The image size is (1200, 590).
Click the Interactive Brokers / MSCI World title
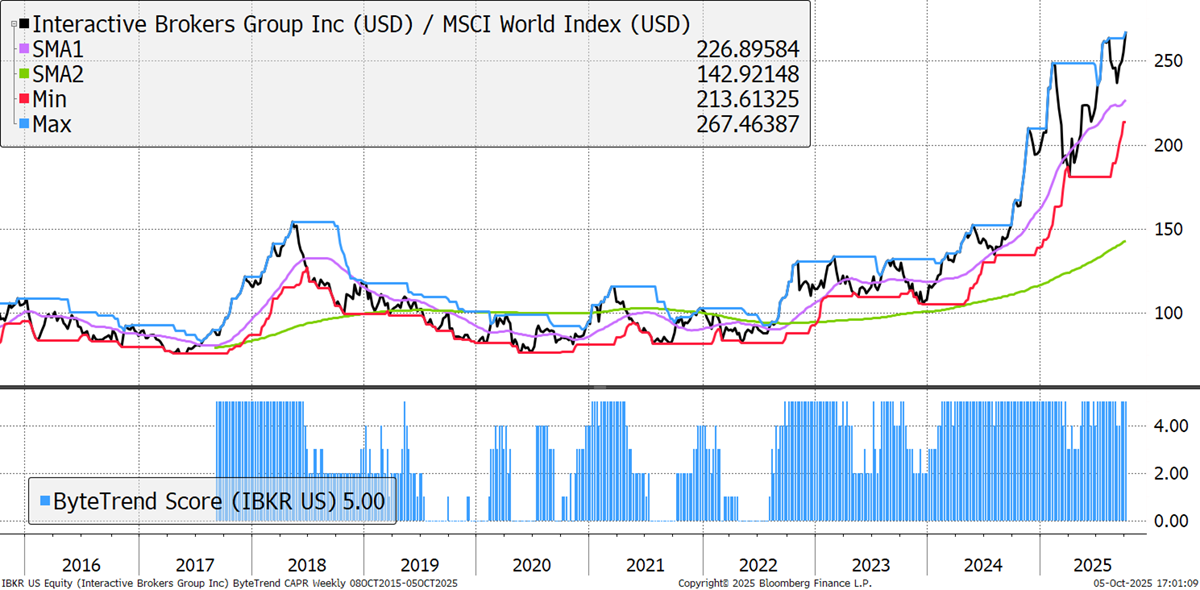point(361,24)
